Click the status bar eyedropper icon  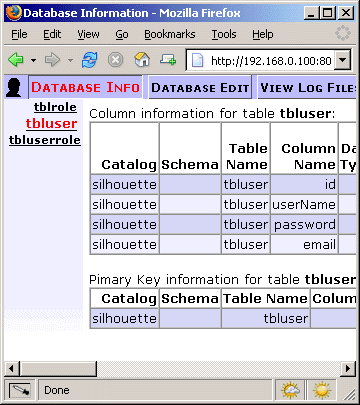(19, 390)
